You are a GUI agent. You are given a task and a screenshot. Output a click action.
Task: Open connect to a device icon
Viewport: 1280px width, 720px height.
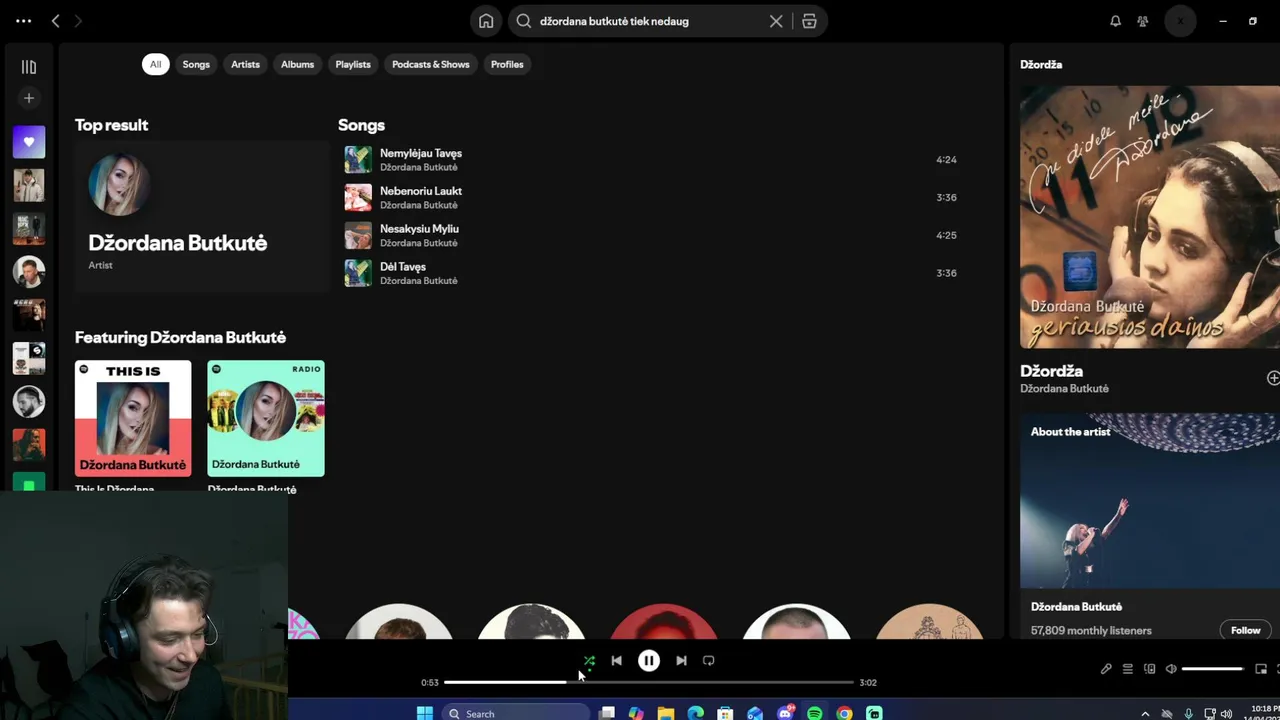coord(1150,669)
